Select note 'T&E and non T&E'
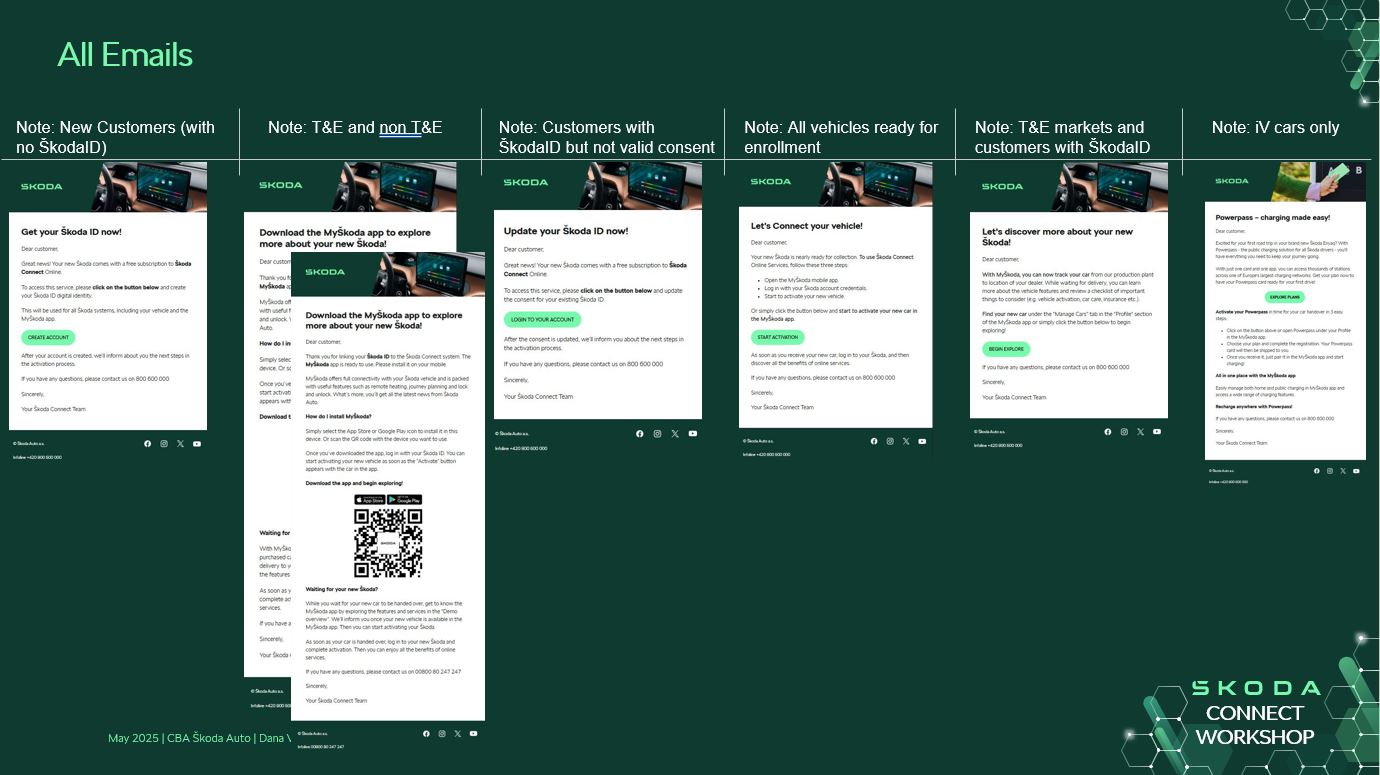This screenshot has width=1380, height=775. tap(355, 127)
